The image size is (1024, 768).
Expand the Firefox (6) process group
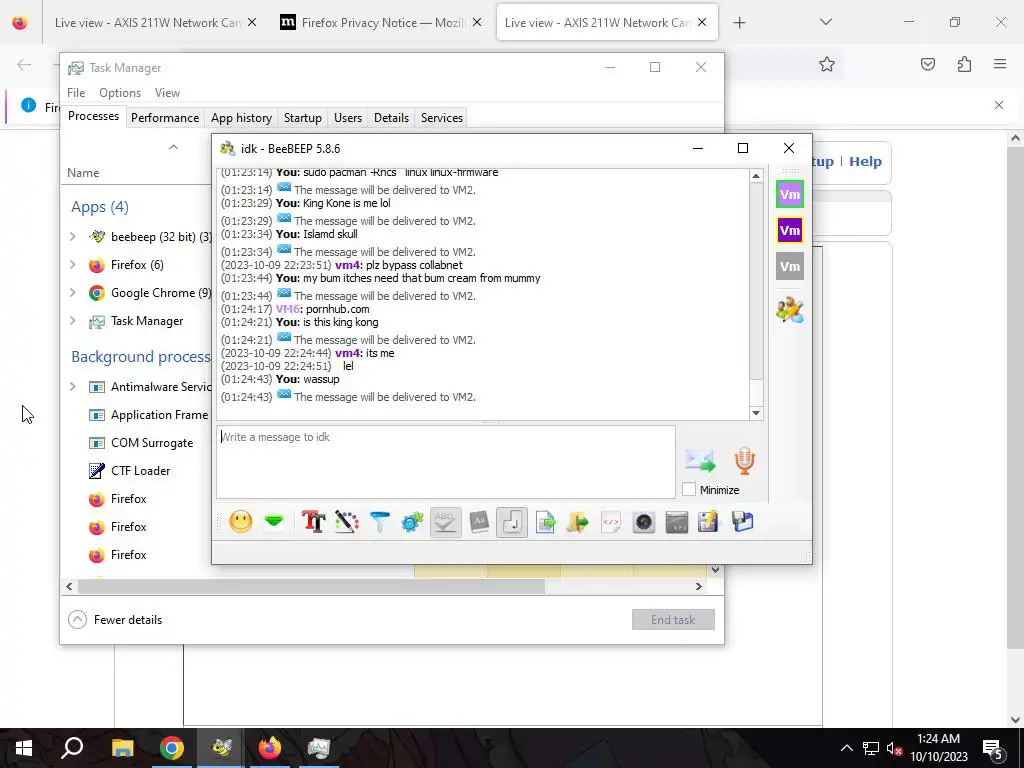pos(72,264)
